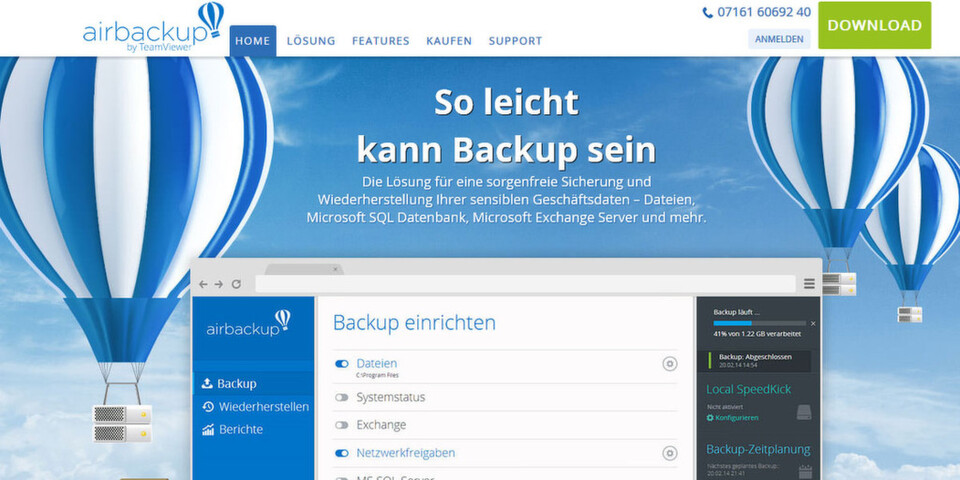Click the Netzwerkfreigaben label

point(405,453)
